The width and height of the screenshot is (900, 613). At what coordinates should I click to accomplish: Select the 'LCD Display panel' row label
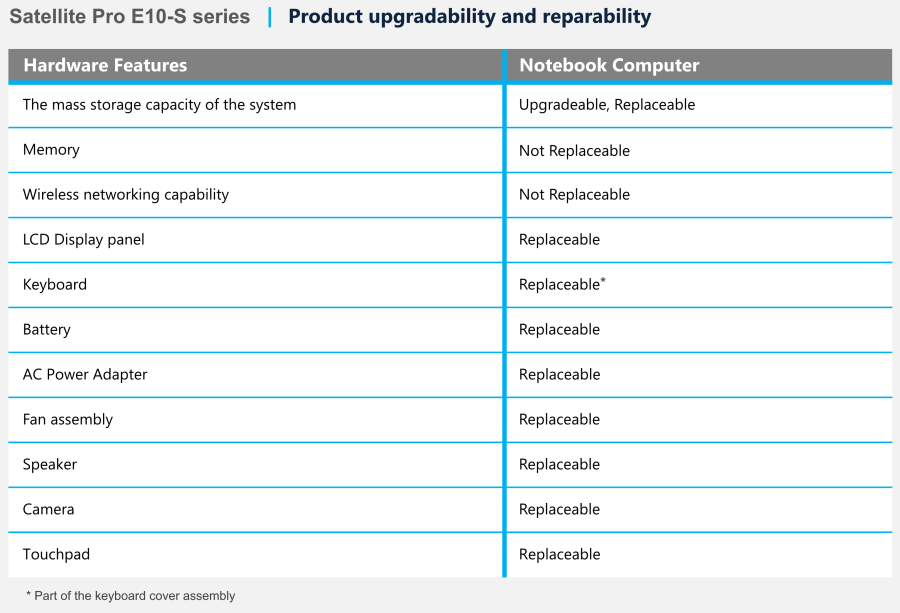[84, 240]
